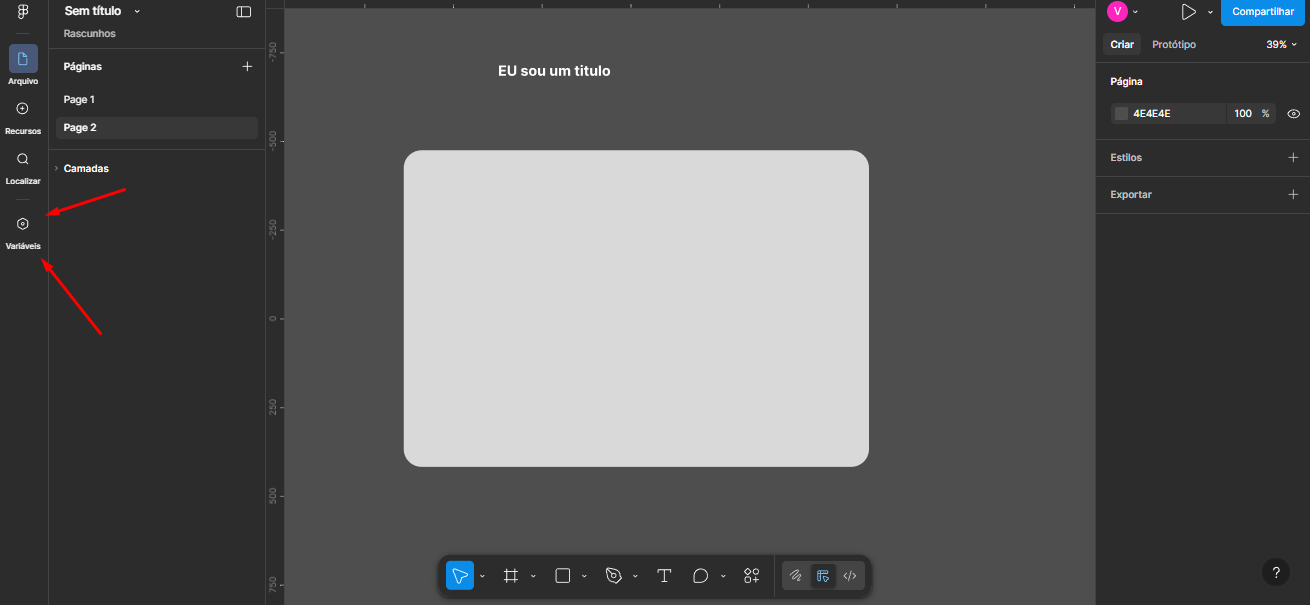
Task: Open Pen tool options chevron
Action: click(635, 577)
